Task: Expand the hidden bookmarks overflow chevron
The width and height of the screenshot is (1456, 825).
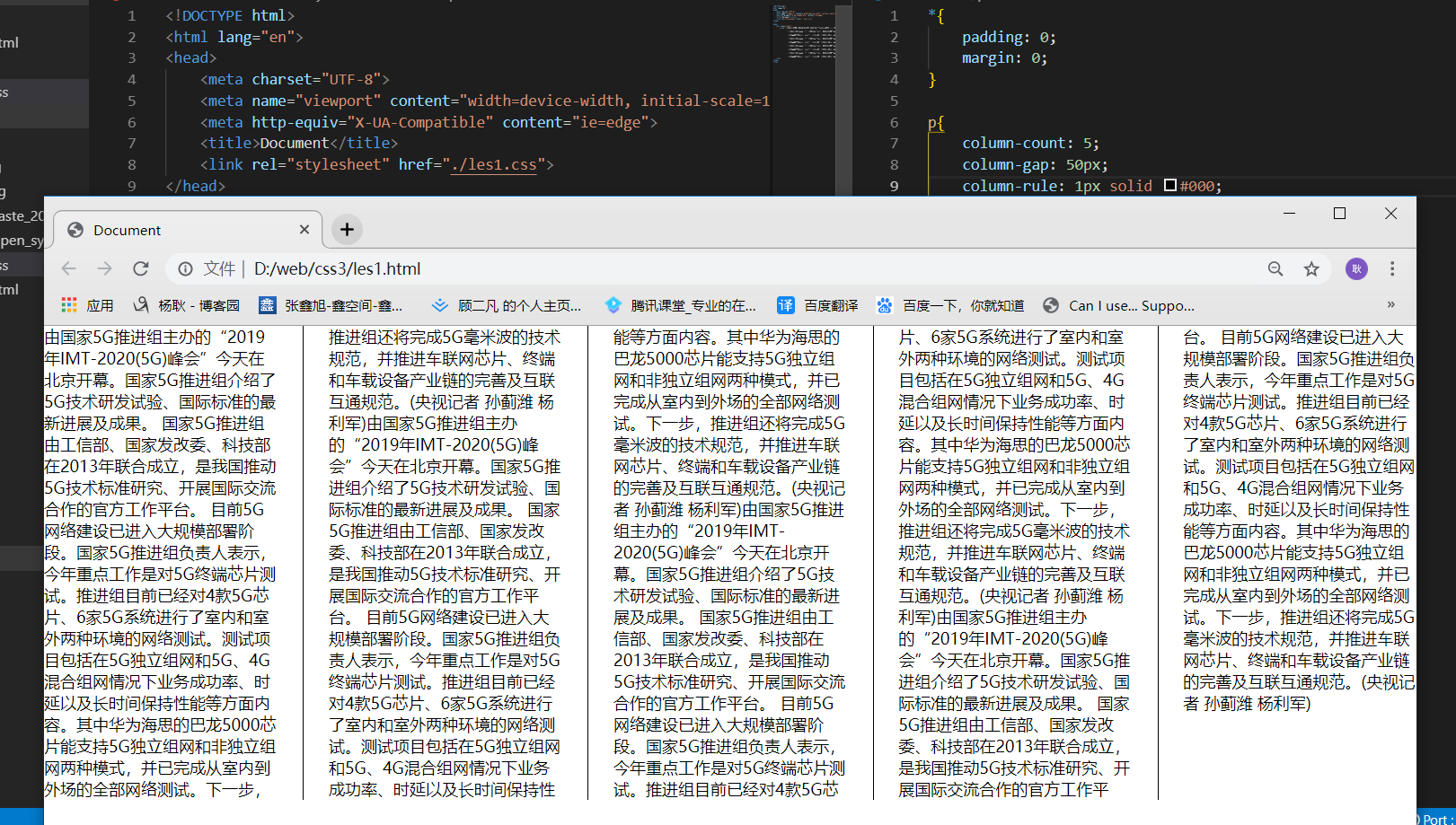Action: (x=1390, y=305)
